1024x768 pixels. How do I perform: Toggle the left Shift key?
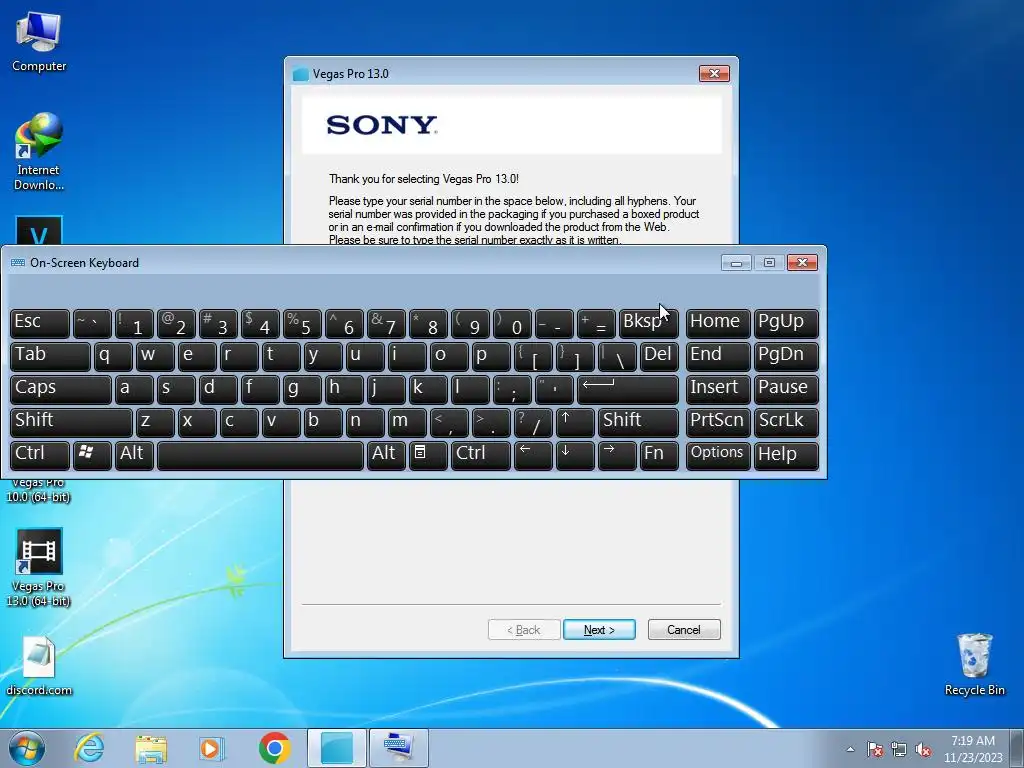[x=71, y=422]
